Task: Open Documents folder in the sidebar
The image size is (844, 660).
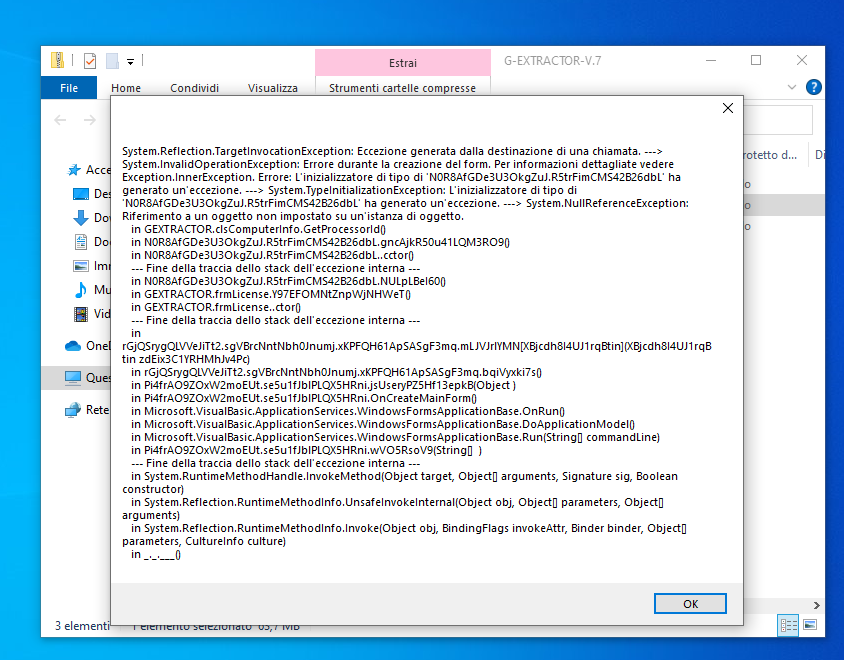Action: pos(92,242)
